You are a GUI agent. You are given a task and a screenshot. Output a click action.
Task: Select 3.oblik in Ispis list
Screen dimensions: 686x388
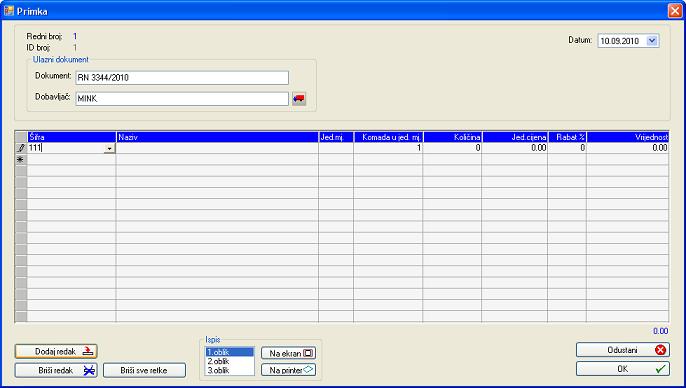click(230, 371)
